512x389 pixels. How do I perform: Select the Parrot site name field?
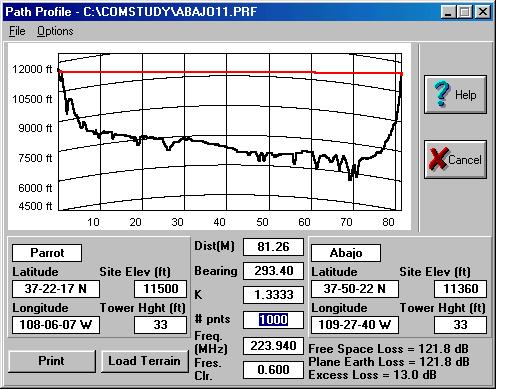click(47, 253)
